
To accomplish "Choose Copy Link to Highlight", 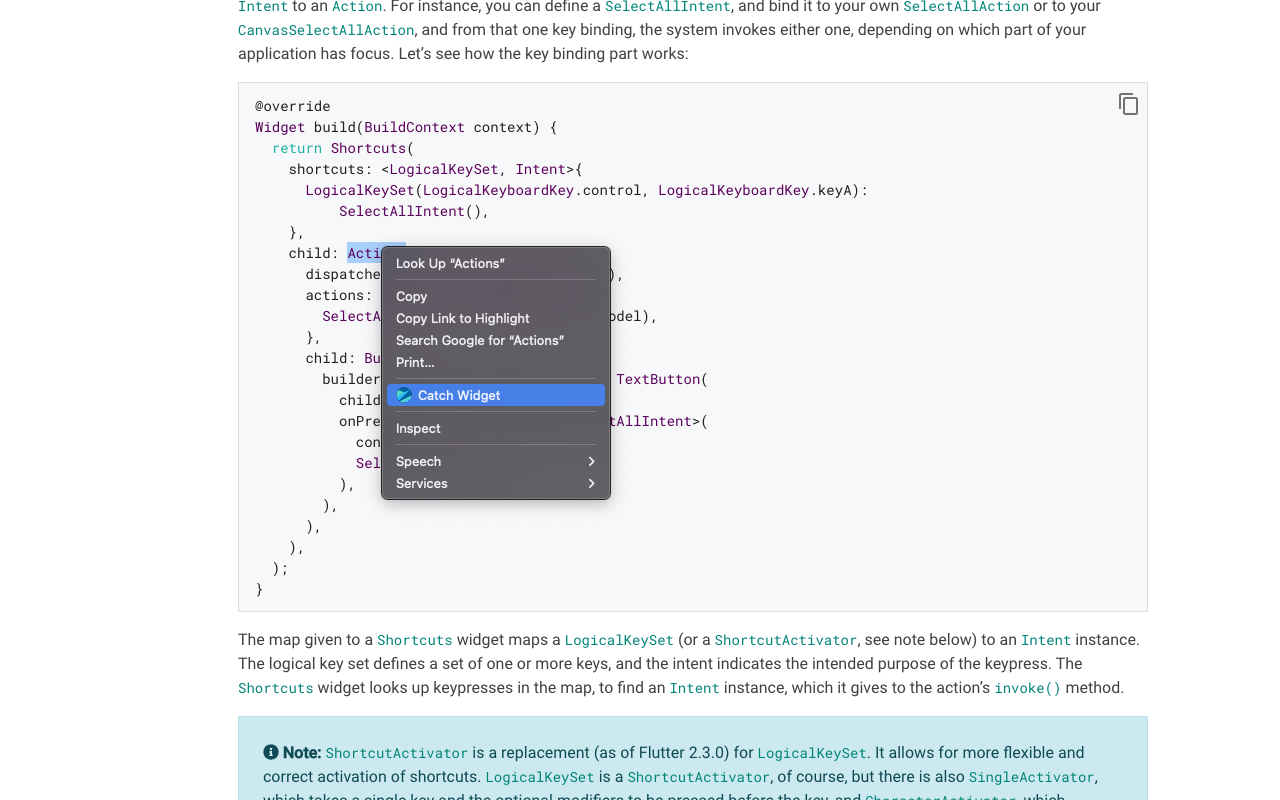I will (x=462, y=318).
